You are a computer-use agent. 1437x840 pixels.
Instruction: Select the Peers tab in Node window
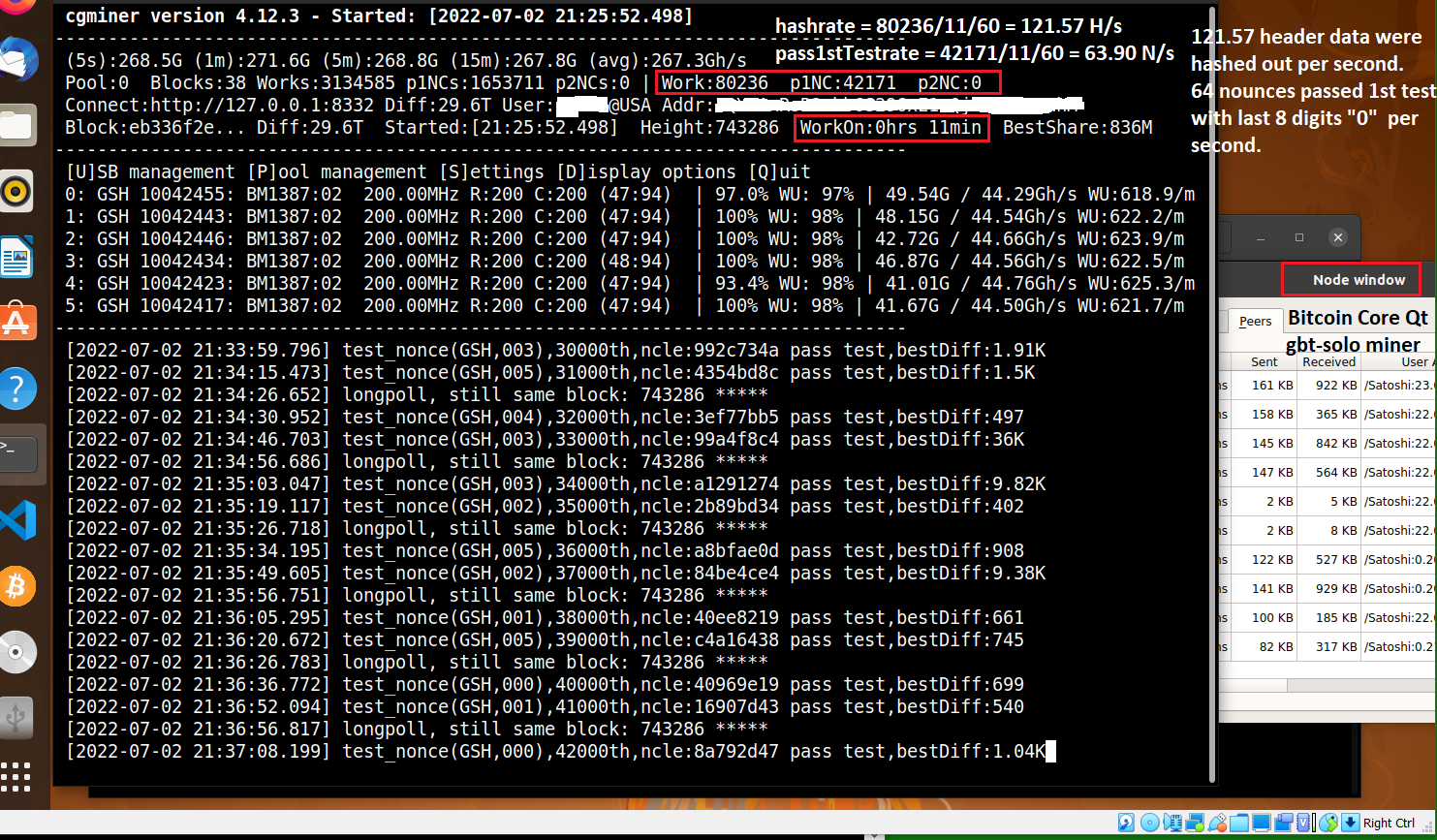(1255, 322)
